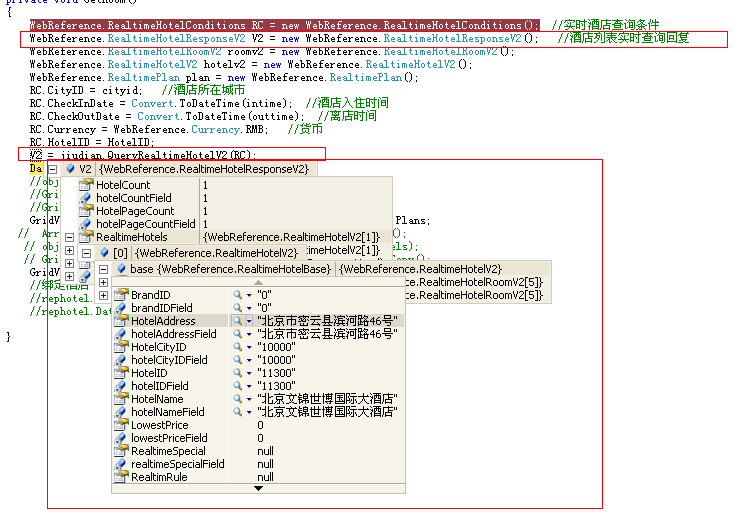Image resolution: width=747 pixels, height=522 pixels.
Task: Open the visualizer dropdown arrow for HotelCityID
Action: 249,347
